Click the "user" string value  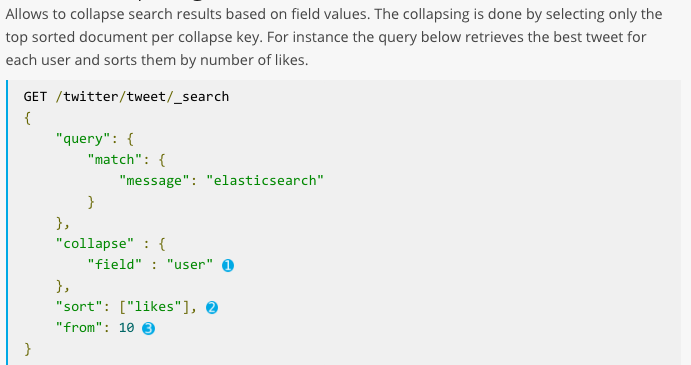190,264
